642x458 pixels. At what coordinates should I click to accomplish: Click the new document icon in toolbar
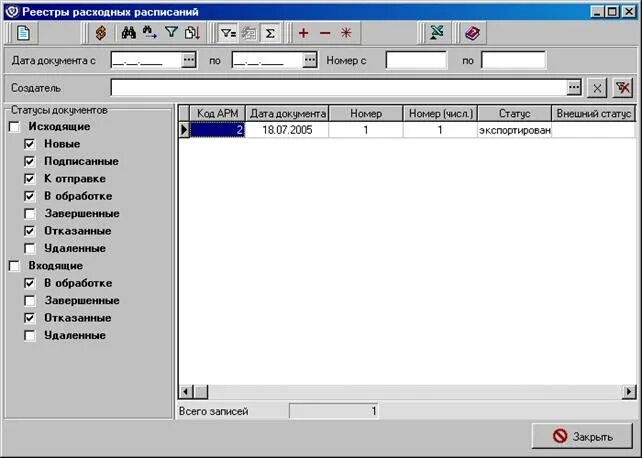point(23,33)
